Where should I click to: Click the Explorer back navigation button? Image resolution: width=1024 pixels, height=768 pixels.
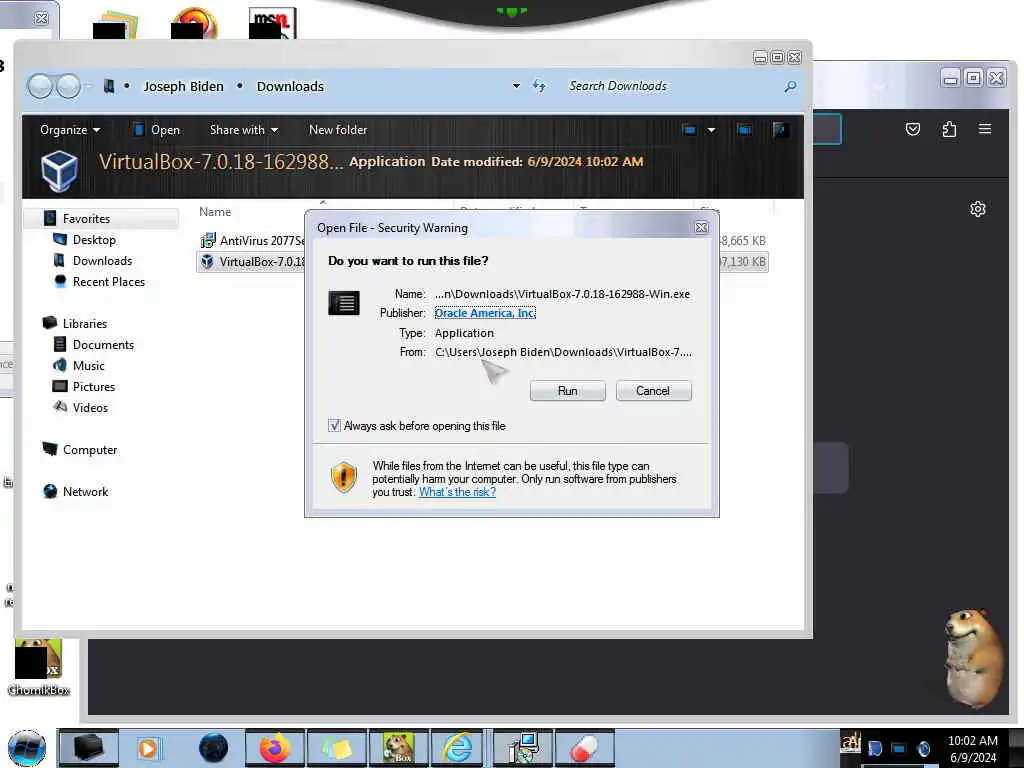click(x=40, y=86)
